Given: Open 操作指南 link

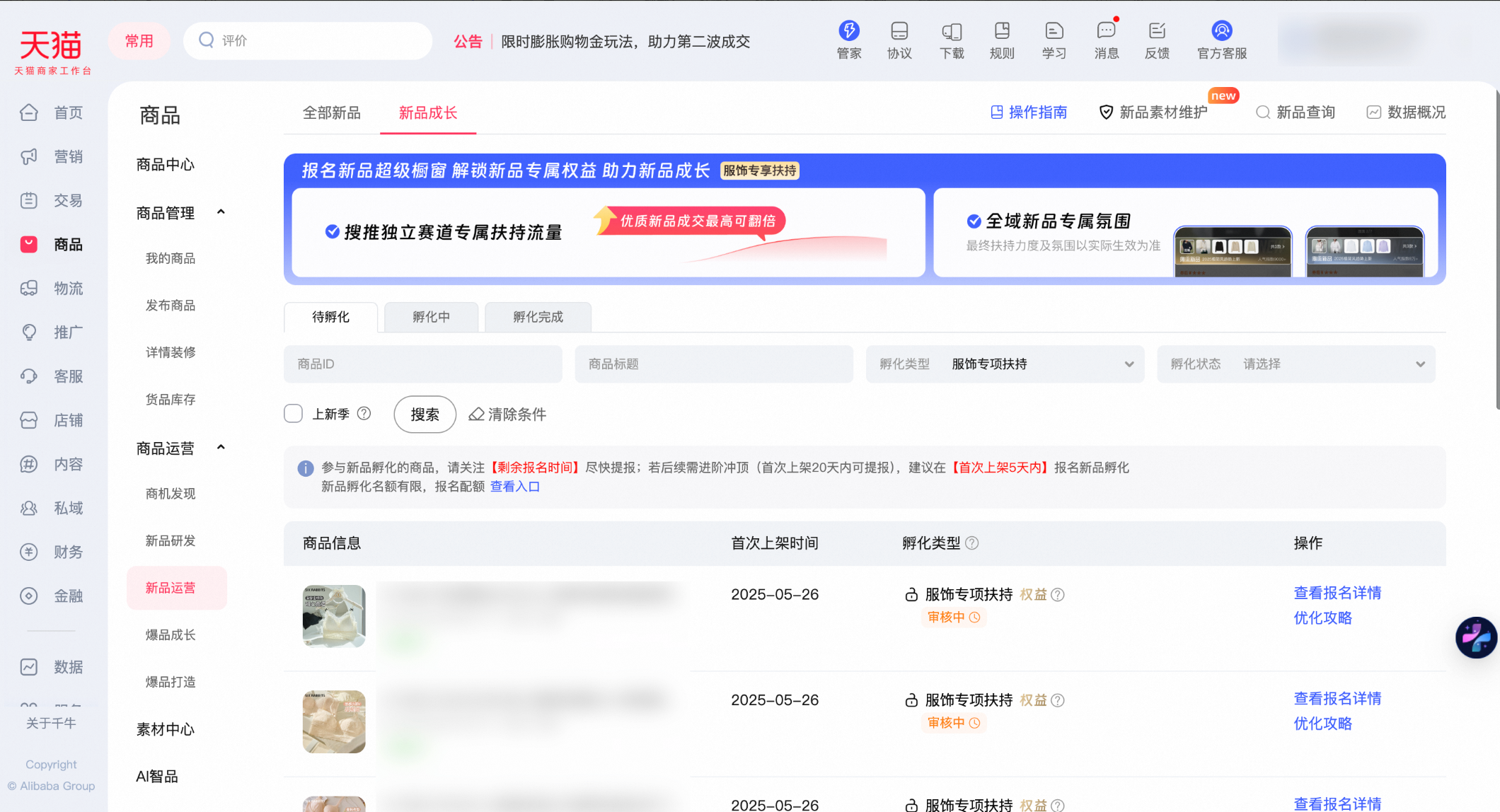Looking at the screenshot, I should tap(1029, 112).
